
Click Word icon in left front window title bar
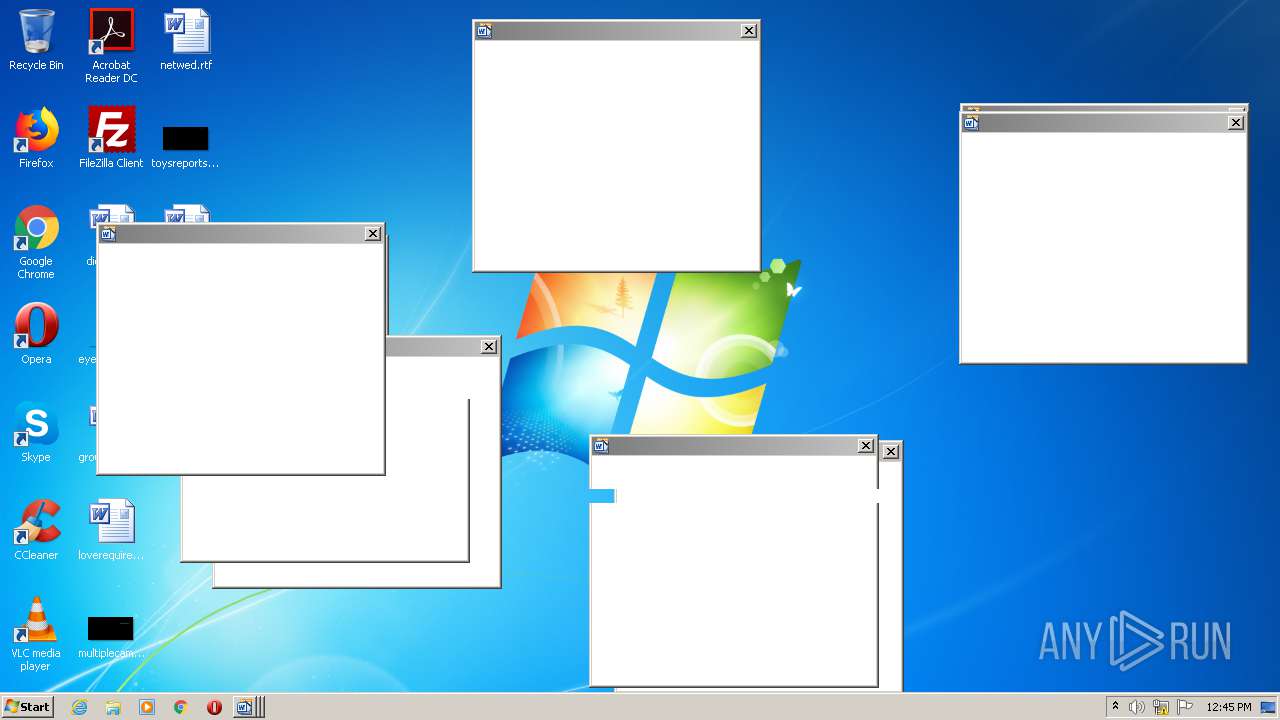(x=108, y=234)
